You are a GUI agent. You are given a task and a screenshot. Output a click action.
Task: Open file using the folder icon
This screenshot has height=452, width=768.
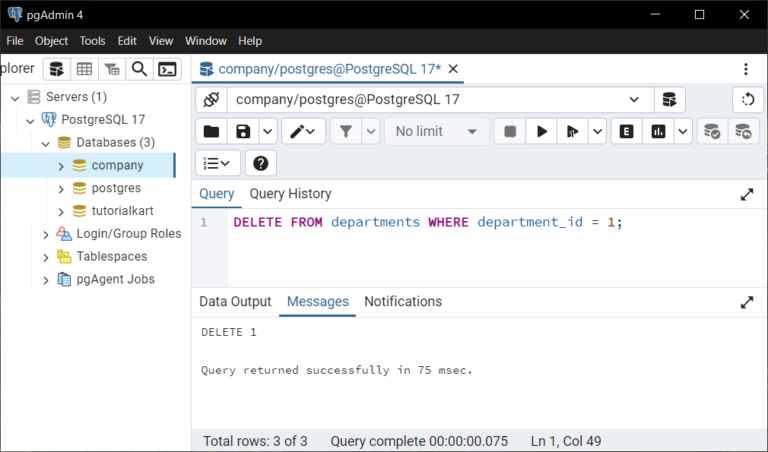pyautogui.click(x=211, y=131)
